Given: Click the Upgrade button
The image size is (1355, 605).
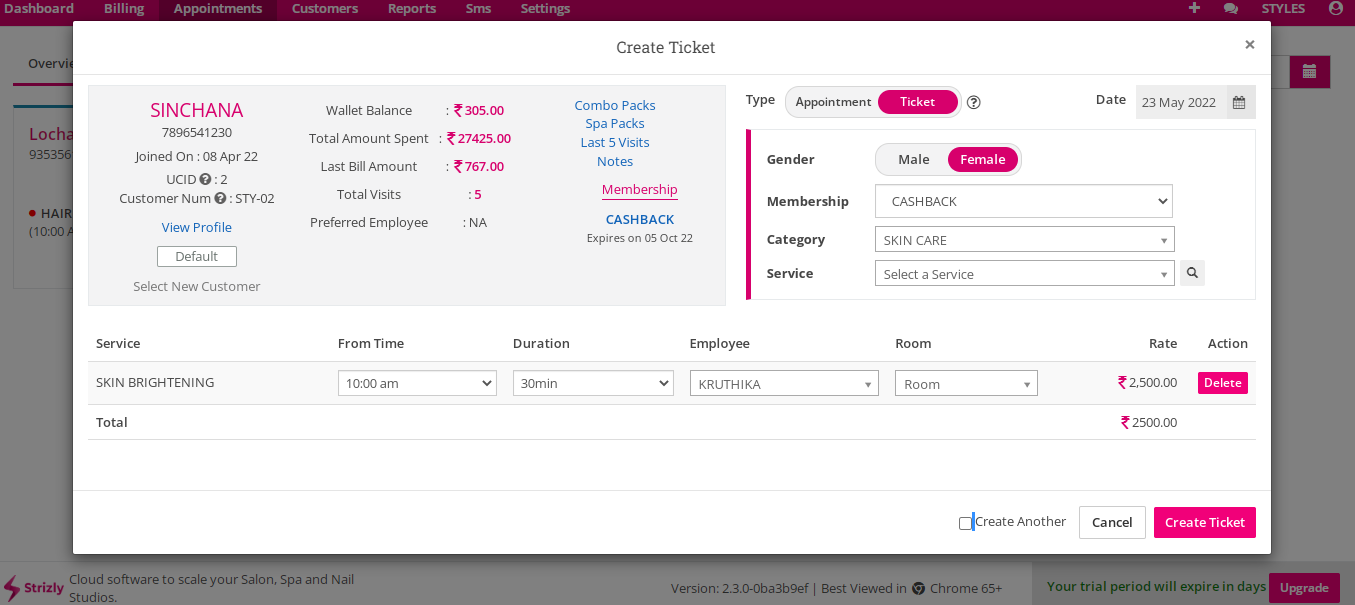Looking at the screenshot, I should click(x=1304, y=587).
